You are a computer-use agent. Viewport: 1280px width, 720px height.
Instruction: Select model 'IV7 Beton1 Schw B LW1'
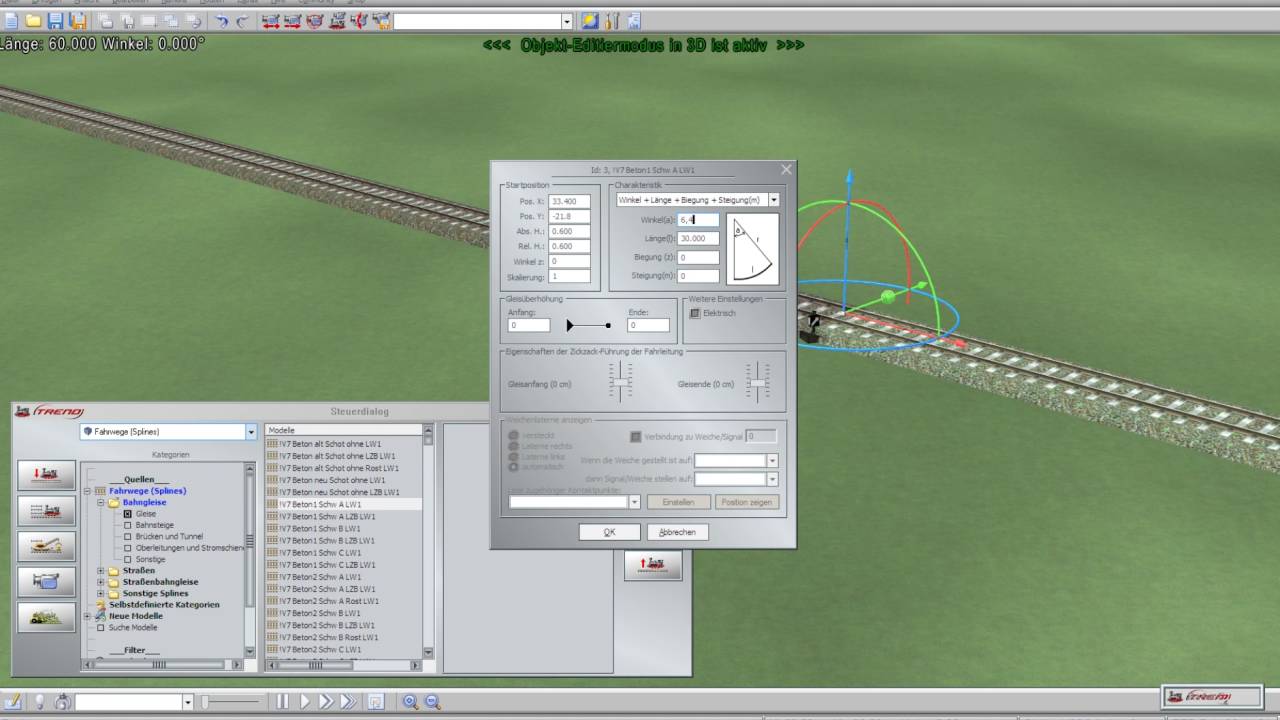(x=320, y=528)
